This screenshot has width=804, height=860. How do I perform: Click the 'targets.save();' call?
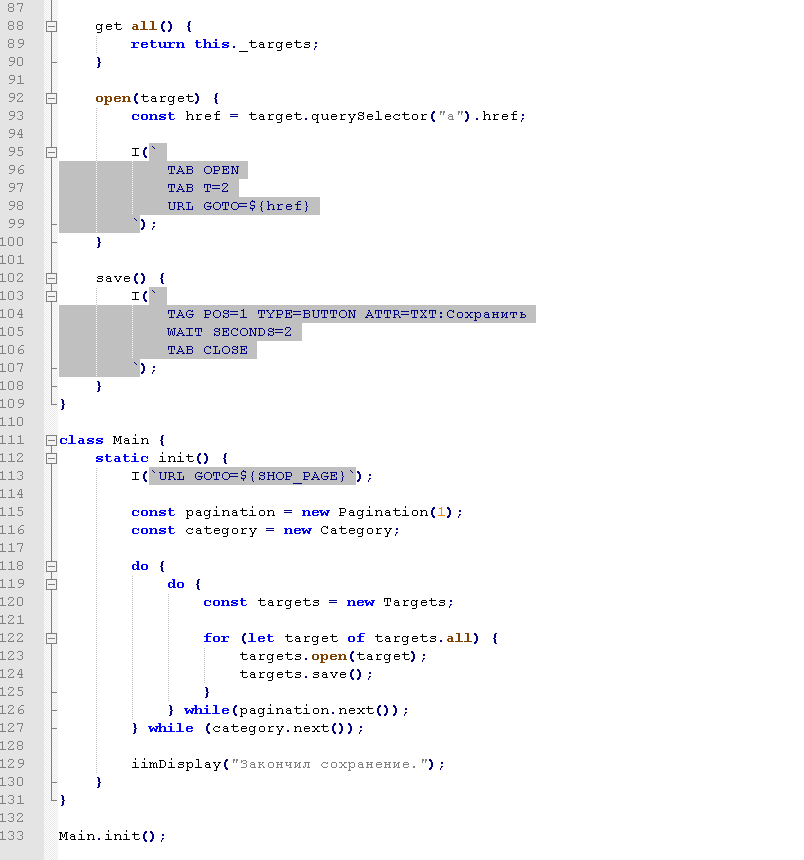pos(306,674)
